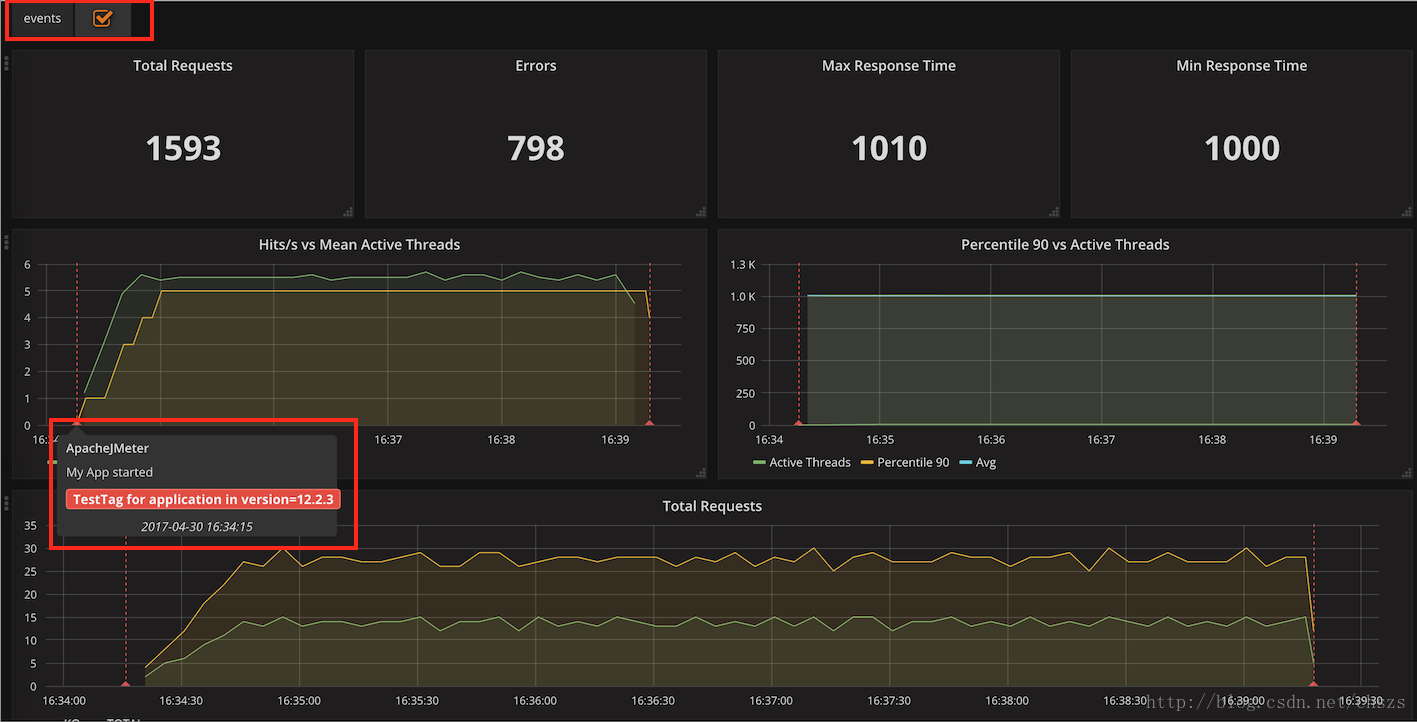Click the resize handle on Total Requests stat panel
The image size is (1417, 722).
click(x=348, y=211)
